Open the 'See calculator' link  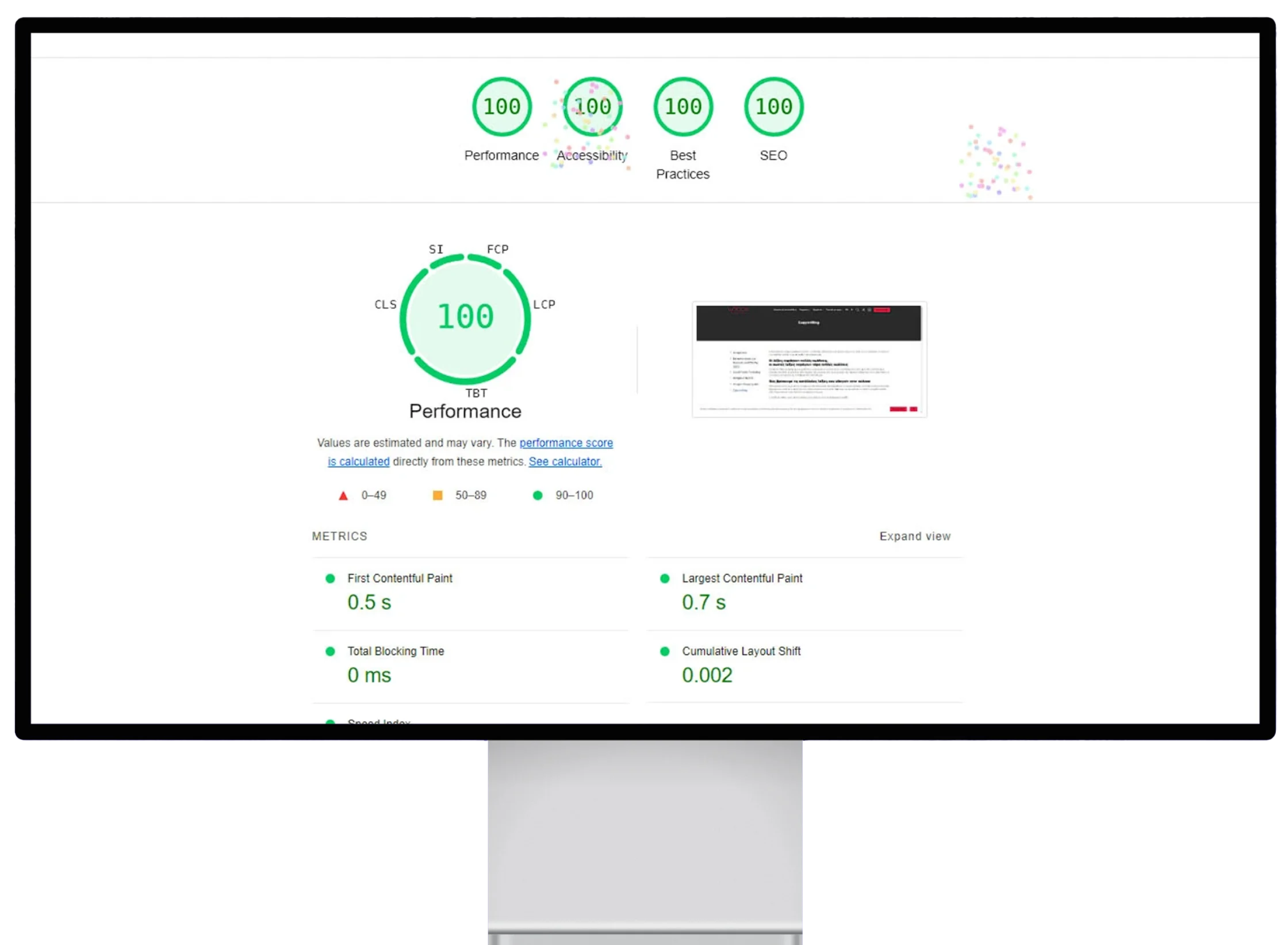(565, 461)
